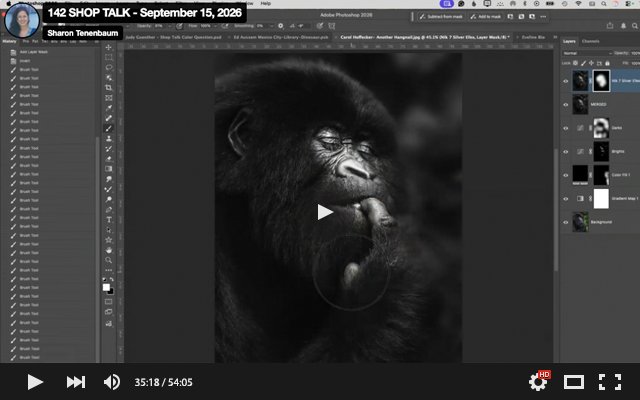Image resolution: width=640 pixels, height=400 pixels.
Task: Toggle lock all padlock icon
Action: coord(607,63)
